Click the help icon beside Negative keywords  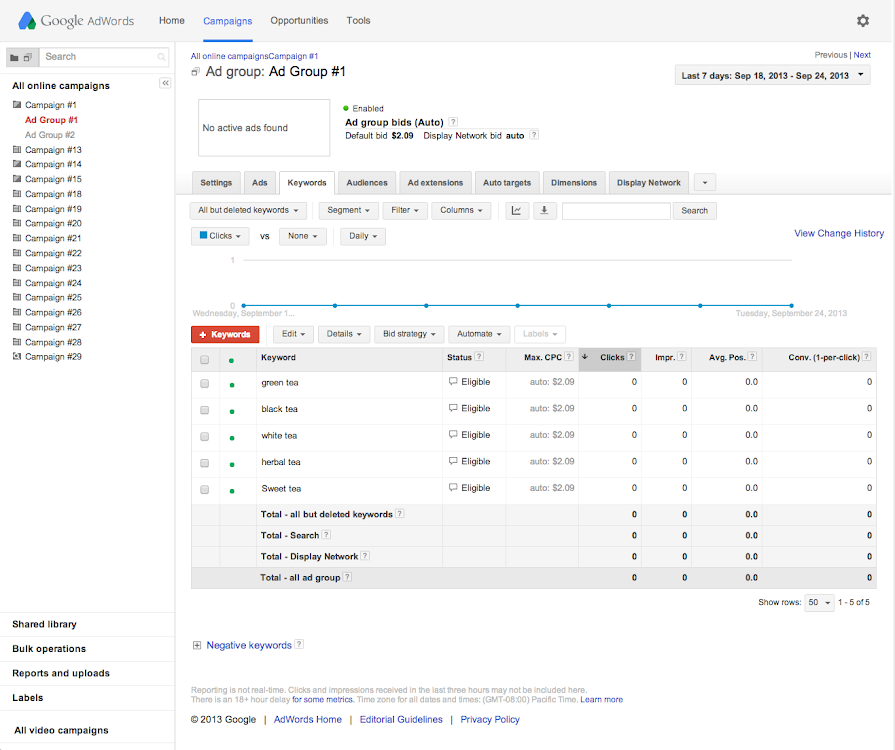tap(299, 646)
